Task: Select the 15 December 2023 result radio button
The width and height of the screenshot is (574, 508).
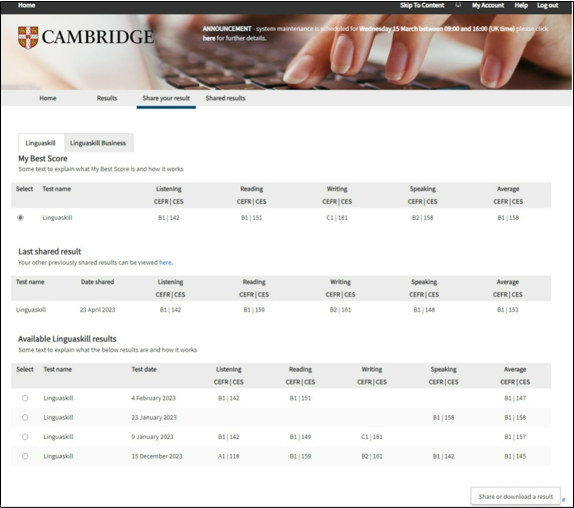Action: (x=25, y=456)
